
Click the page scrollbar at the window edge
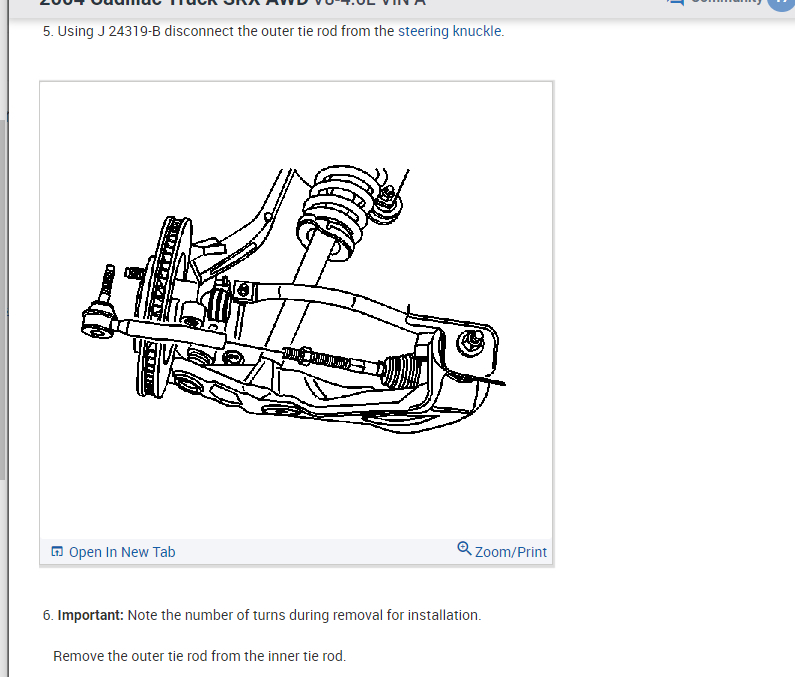click(3, 299)
